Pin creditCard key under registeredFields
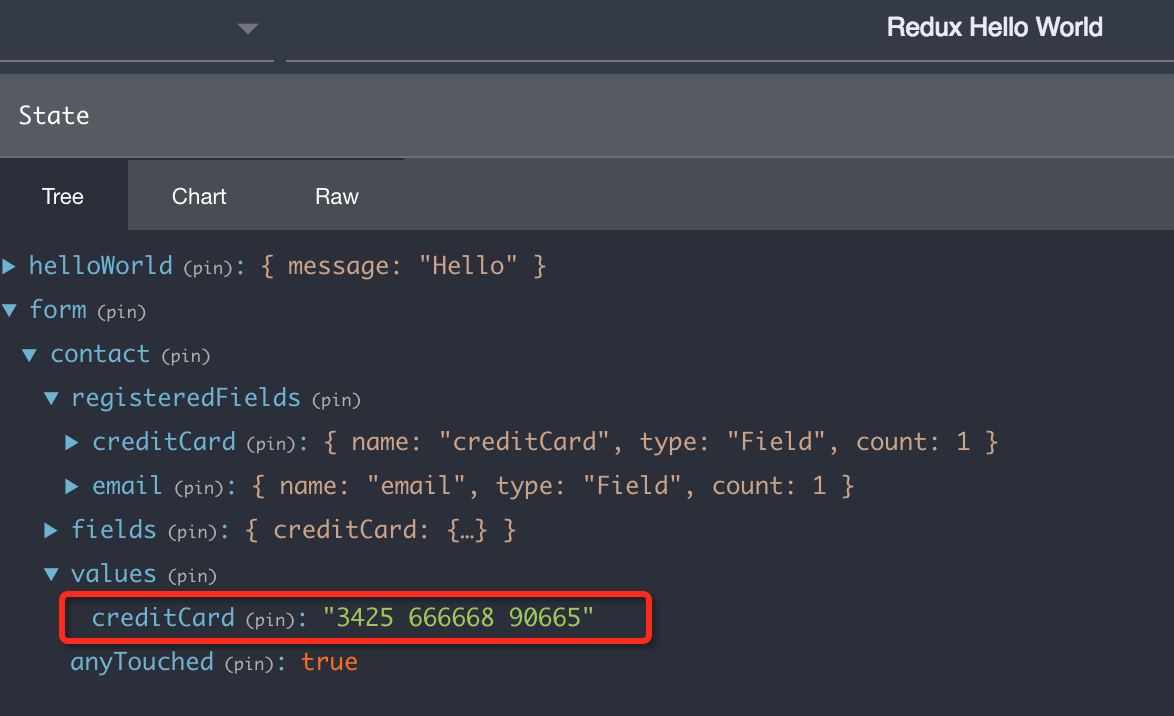This screenshot has width=1174, height=716. click(x=271, y=444)
